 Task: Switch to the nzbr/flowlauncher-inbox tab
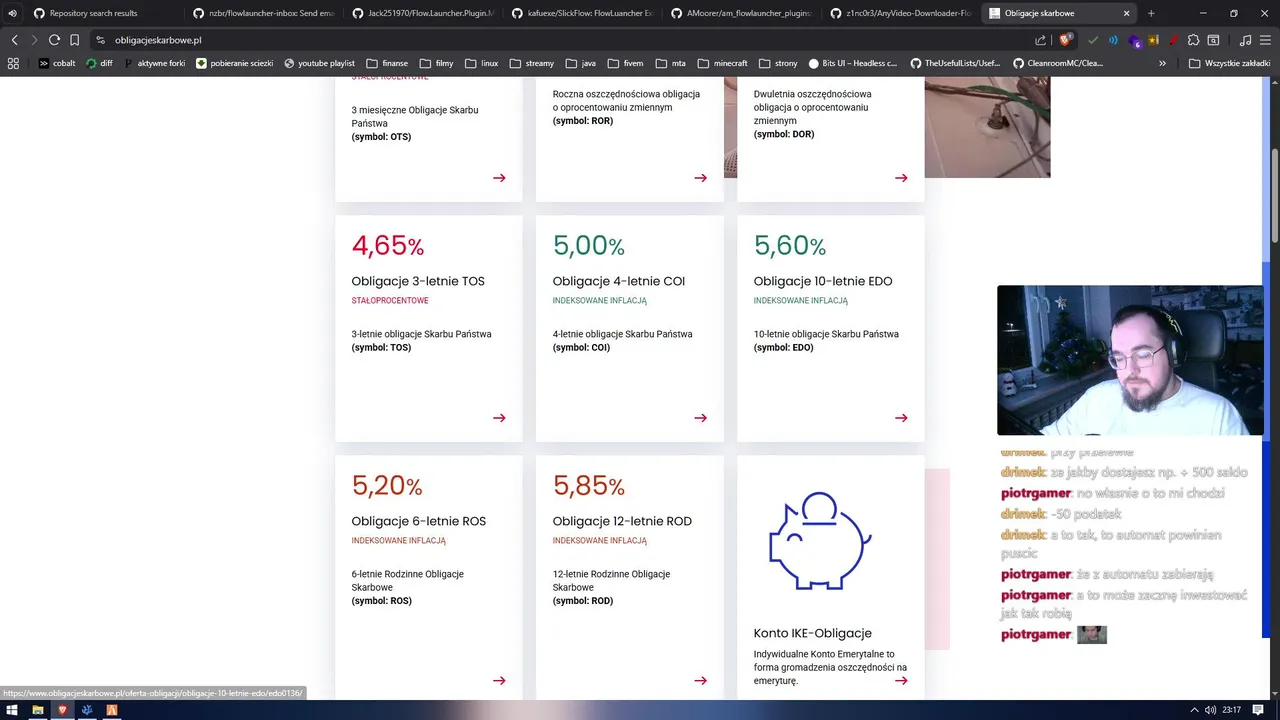[x=264, y=13]
